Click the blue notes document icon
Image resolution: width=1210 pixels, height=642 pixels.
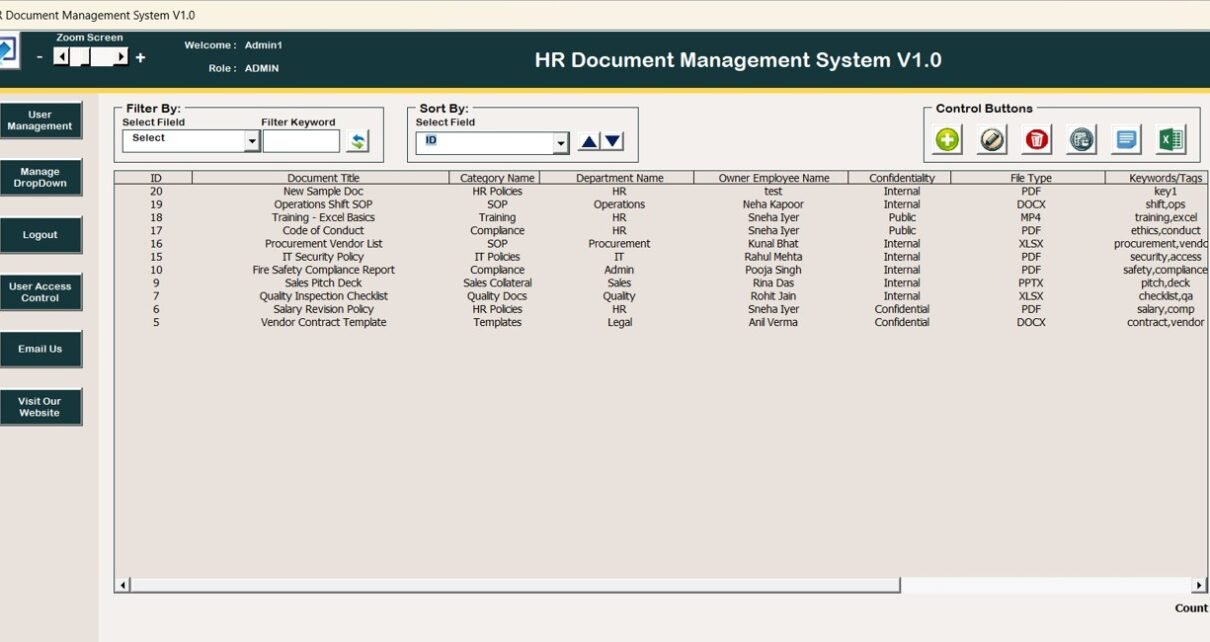[x=1126, y=141]
